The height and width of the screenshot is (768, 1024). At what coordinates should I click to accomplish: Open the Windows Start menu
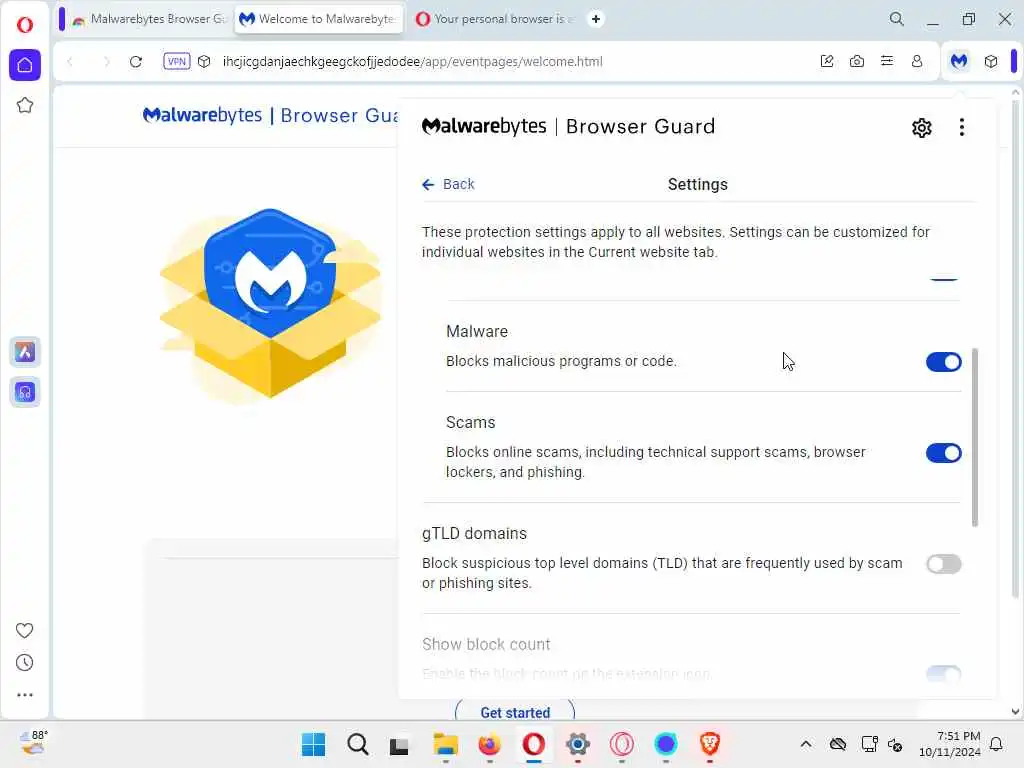[313, 744]
